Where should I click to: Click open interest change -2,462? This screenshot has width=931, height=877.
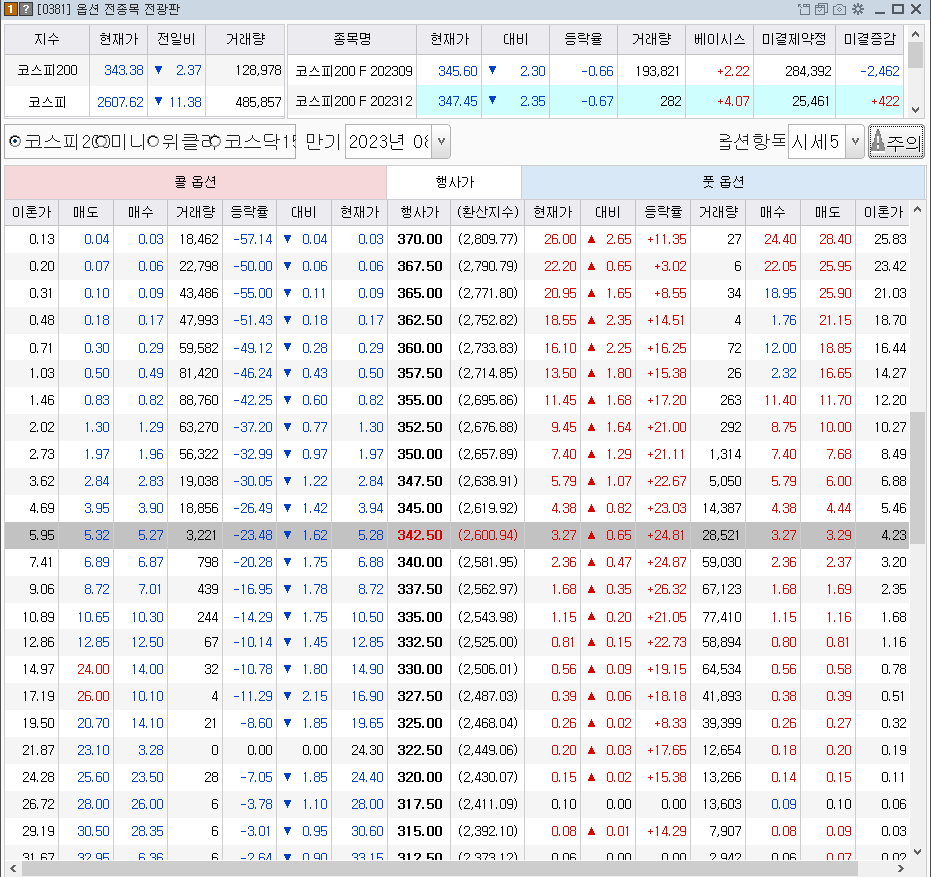click(879, 71)
